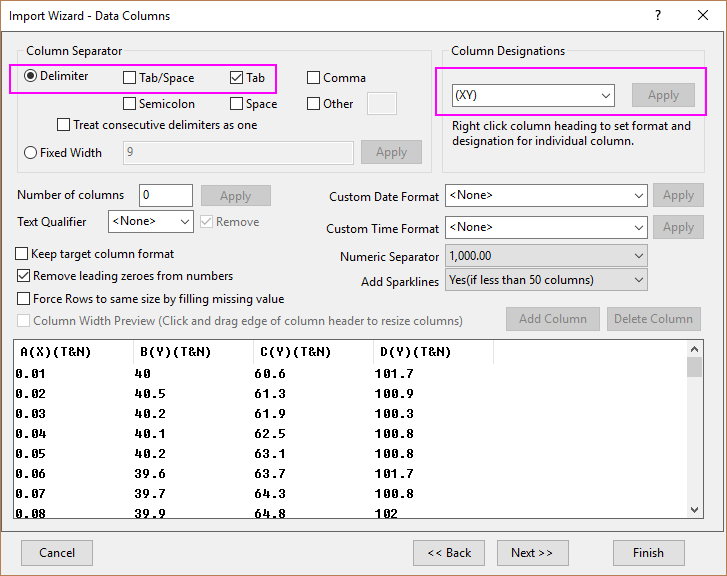Click the preview cell 60.6
Screen dimensions: 727x576
click(270, 374)
